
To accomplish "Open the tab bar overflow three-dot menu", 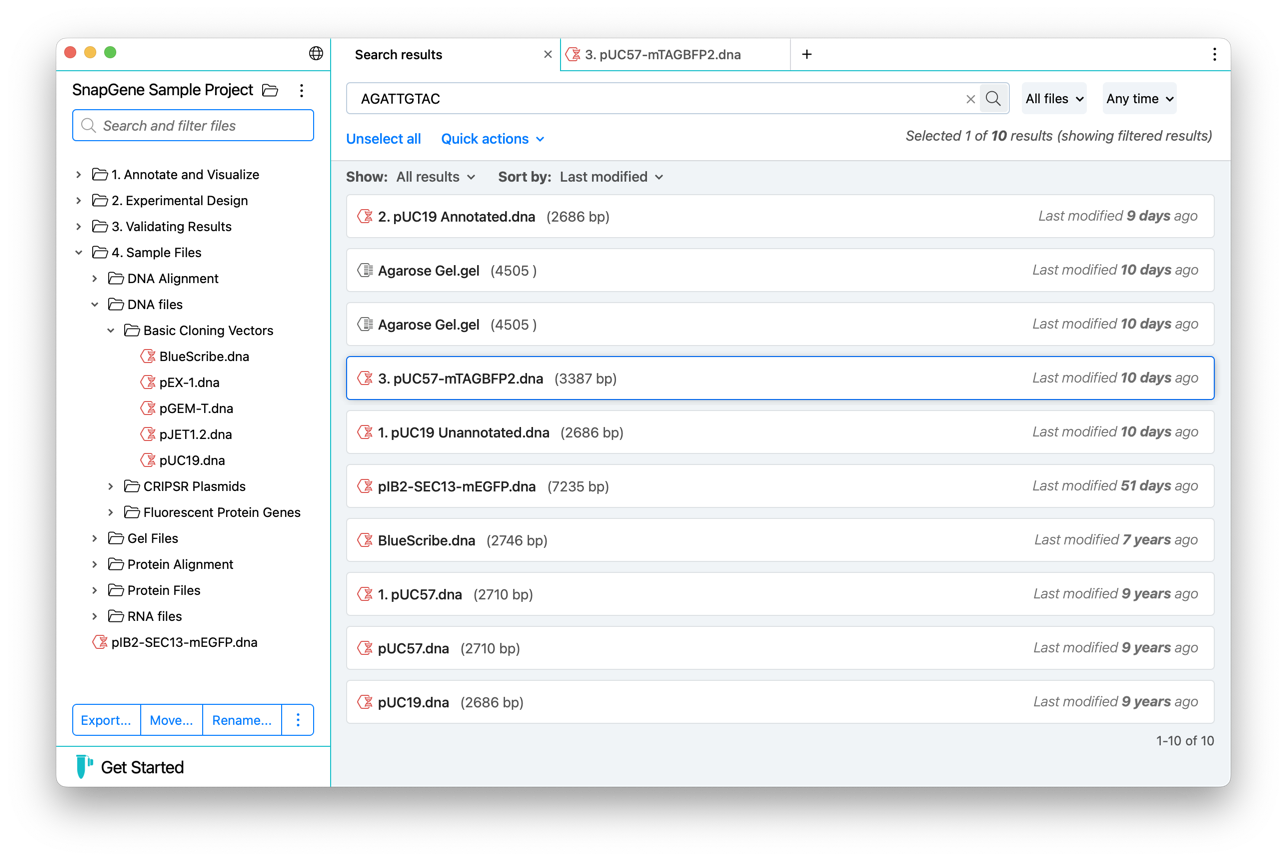I will pyautogui.click(x=1214, y=54).
